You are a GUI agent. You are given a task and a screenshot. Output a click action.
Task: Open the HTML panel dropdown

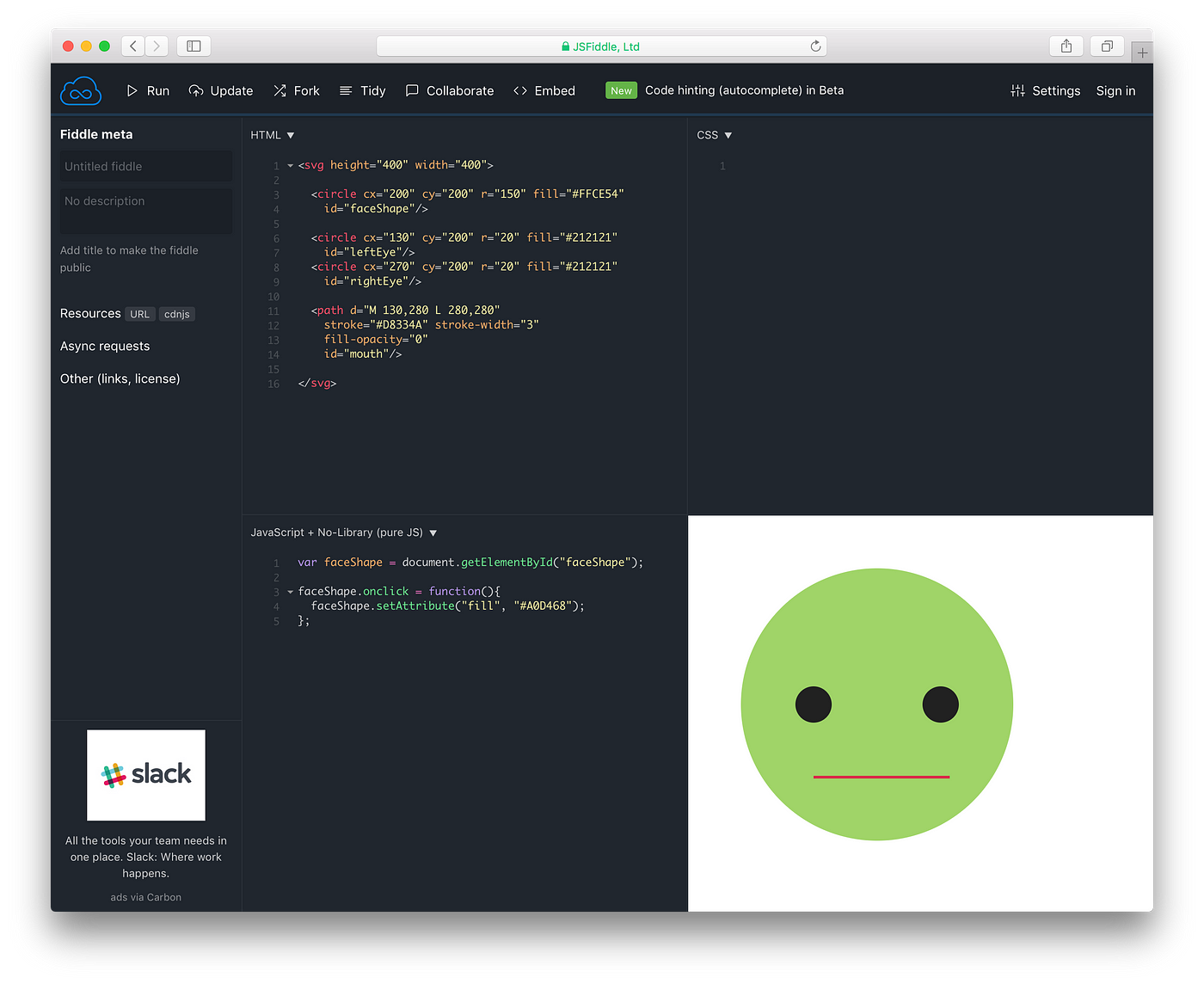[x=273, y=135]
